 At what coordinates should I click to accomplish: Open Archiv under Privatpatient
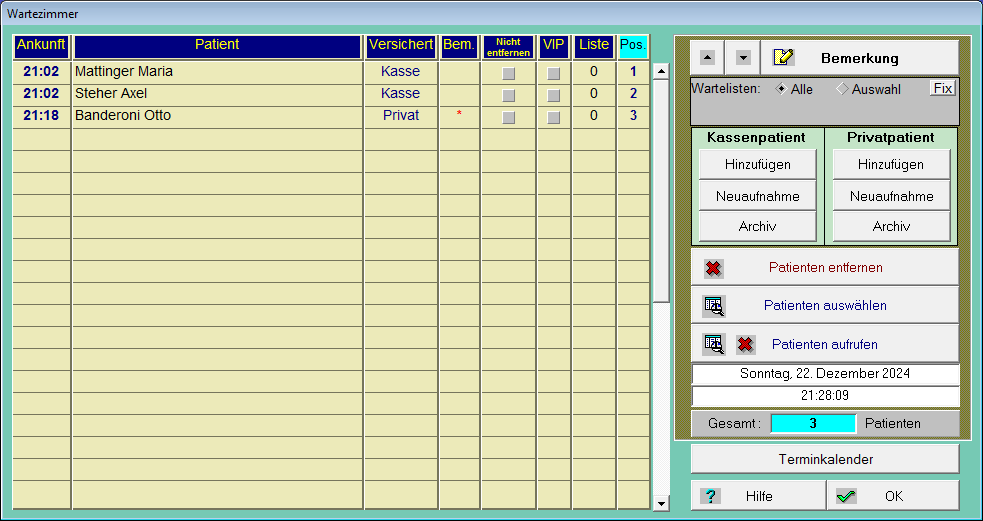890,227
